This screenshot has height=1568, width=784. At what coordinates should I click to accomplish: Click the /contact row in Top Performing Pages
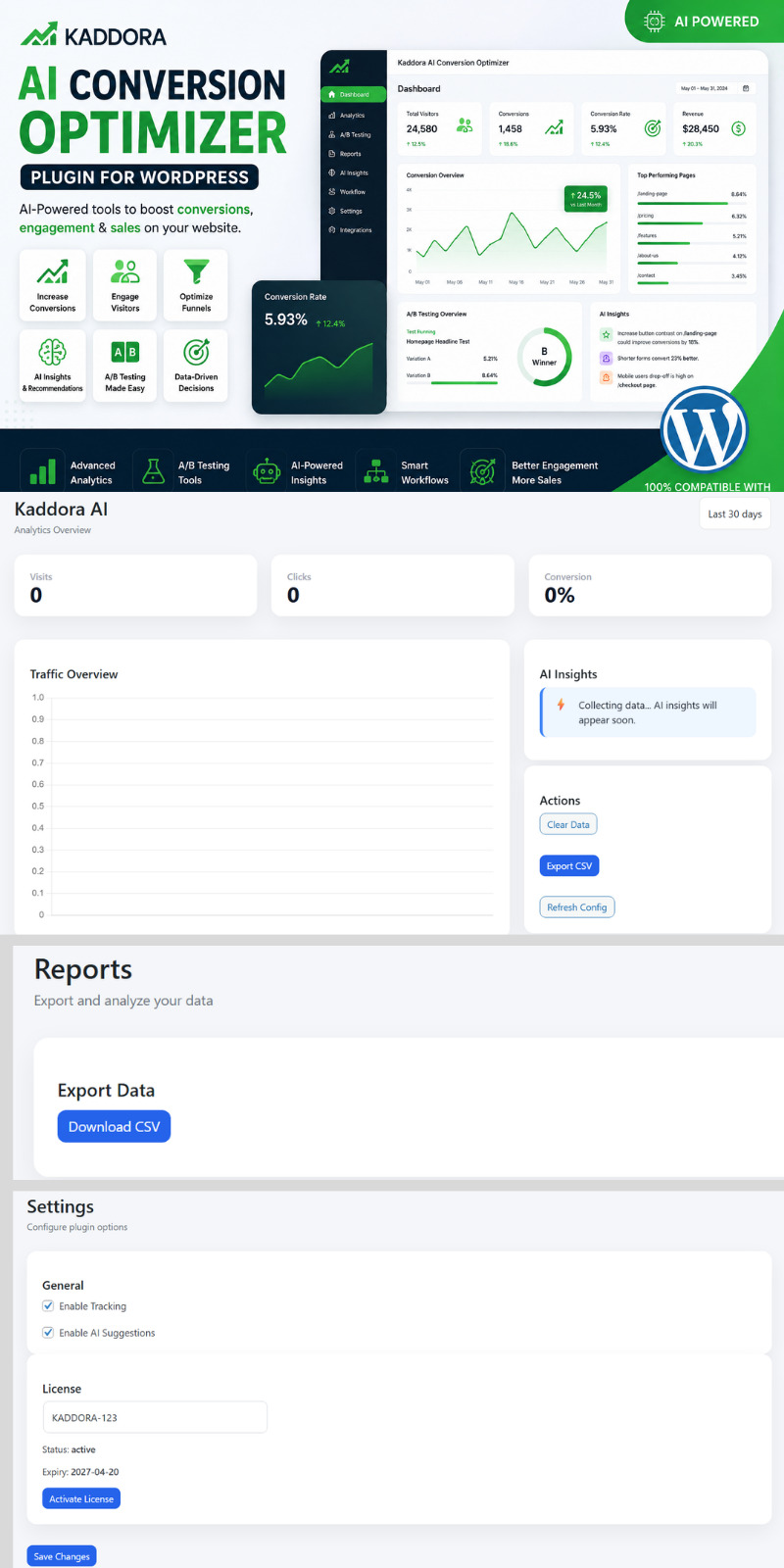(x=692, y=278)
